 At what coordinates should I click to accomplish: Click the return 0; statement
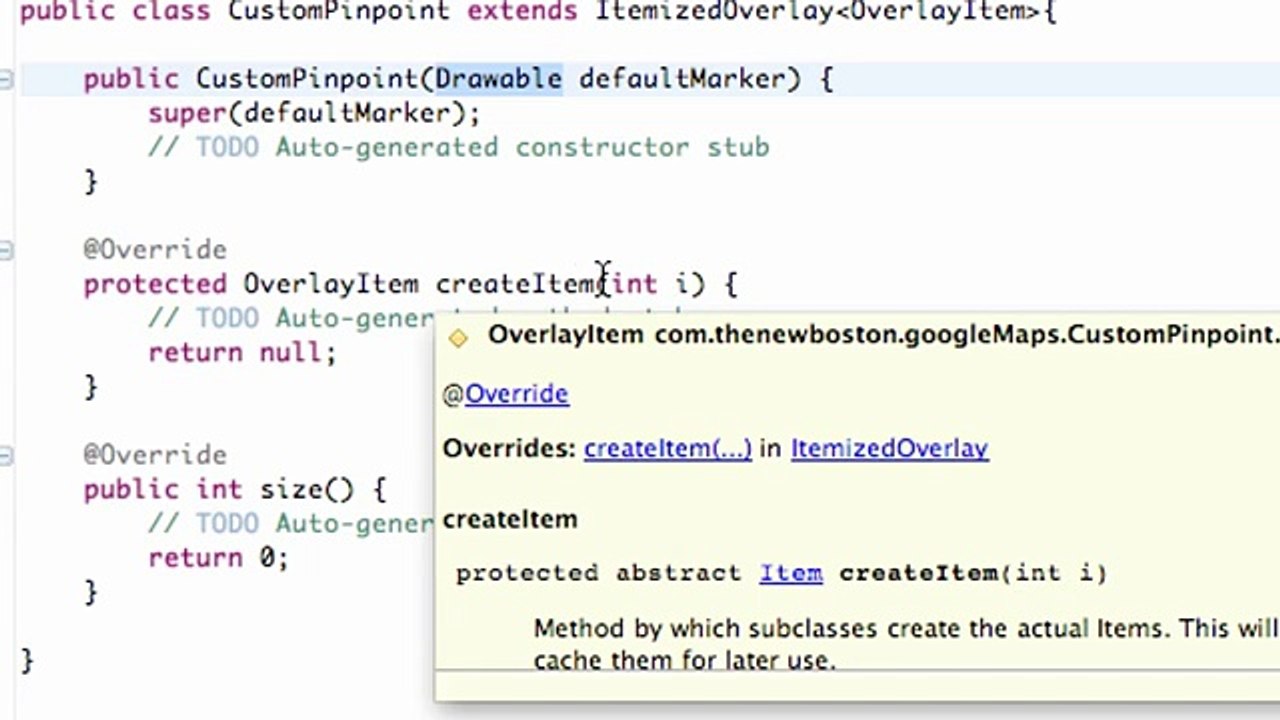(218, 558)
